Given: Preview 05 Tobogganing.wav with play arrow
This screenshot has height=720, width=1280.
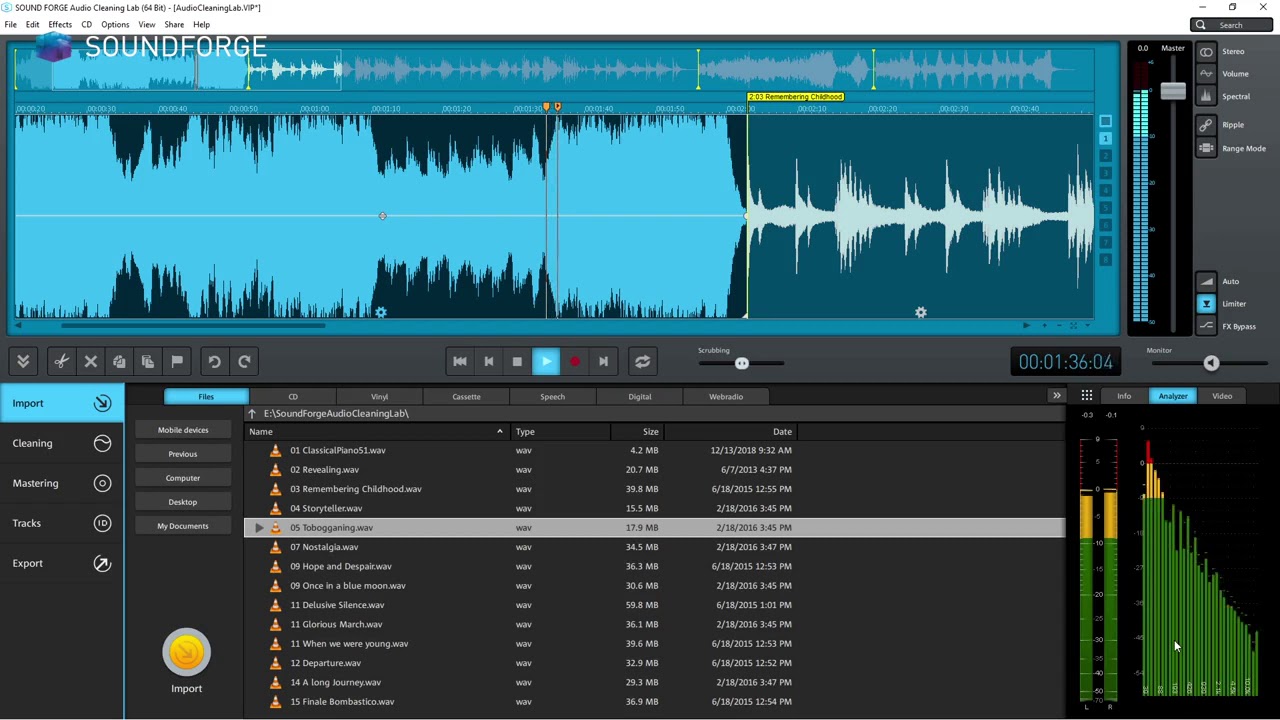Looking at the screenshot, I should click(259, 528).
